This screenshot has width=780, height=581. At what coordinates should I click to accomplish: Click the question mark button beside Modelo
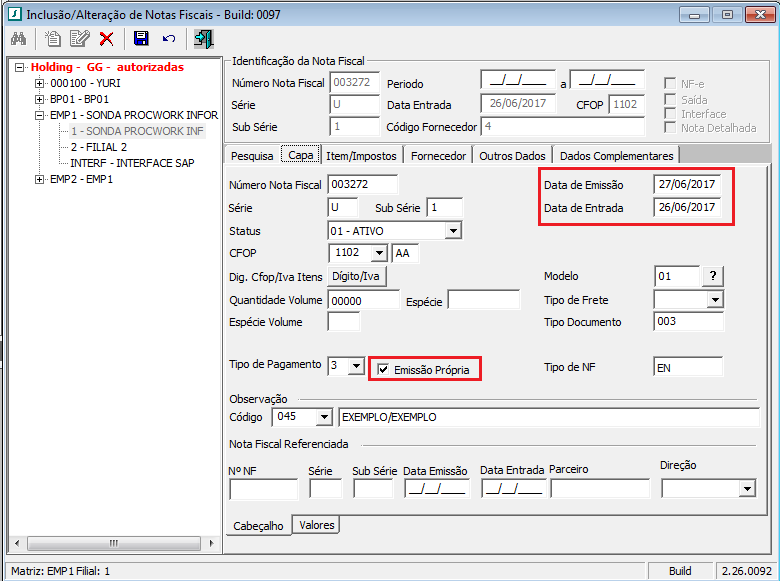[713, 276]
